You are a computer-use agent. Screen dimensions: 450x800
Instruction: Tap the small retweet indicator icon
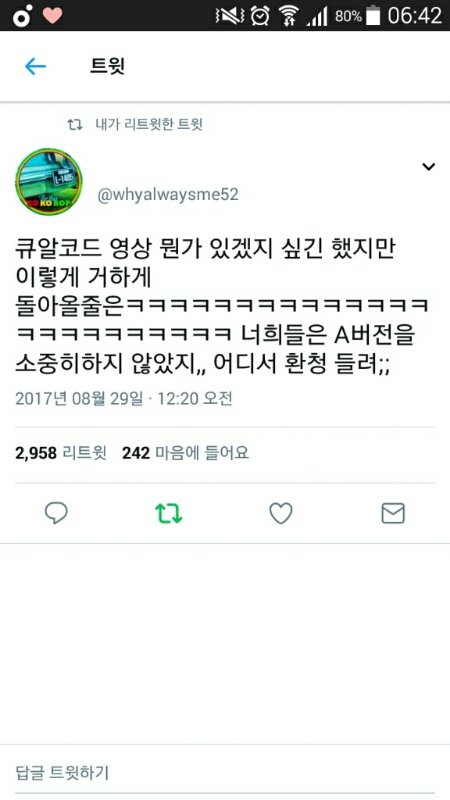75,124
